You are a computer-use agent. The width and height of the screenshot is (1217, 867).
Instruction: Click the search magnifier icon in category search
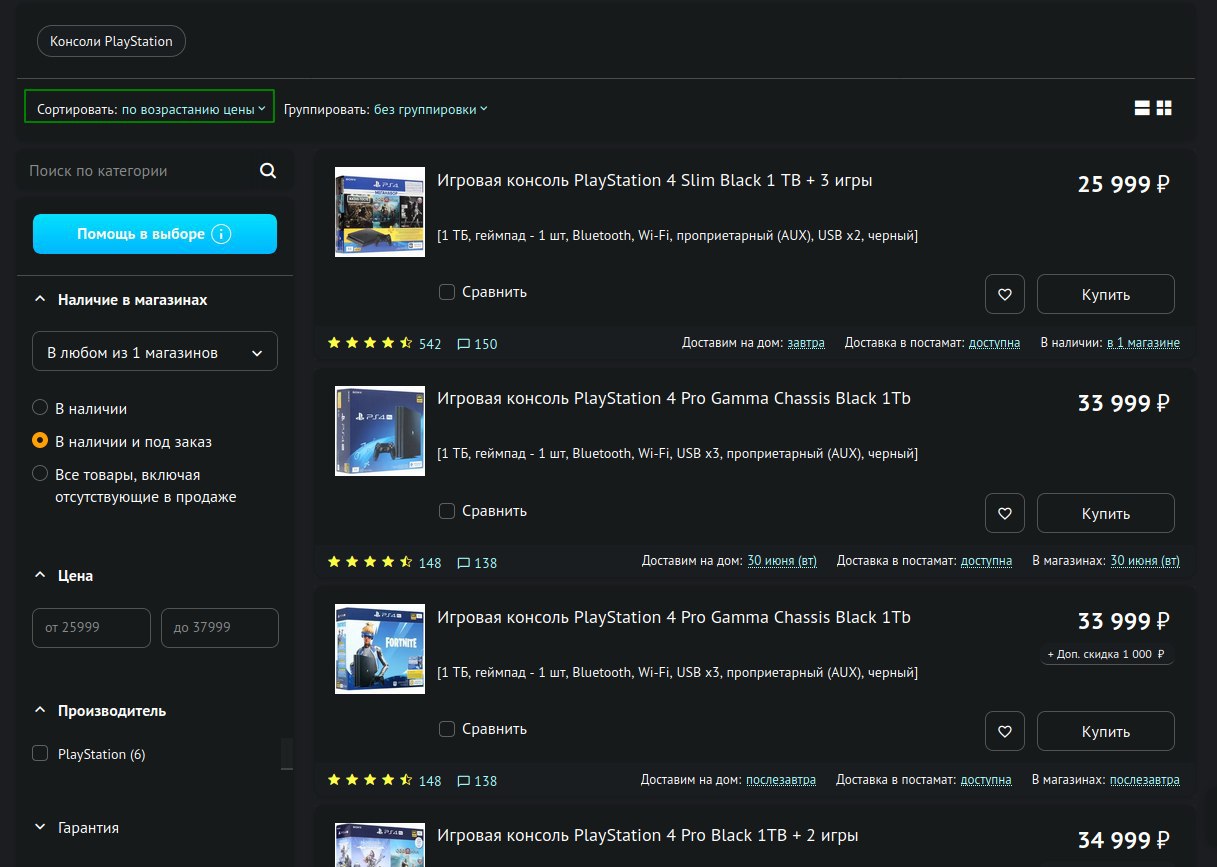click(268, 171)
